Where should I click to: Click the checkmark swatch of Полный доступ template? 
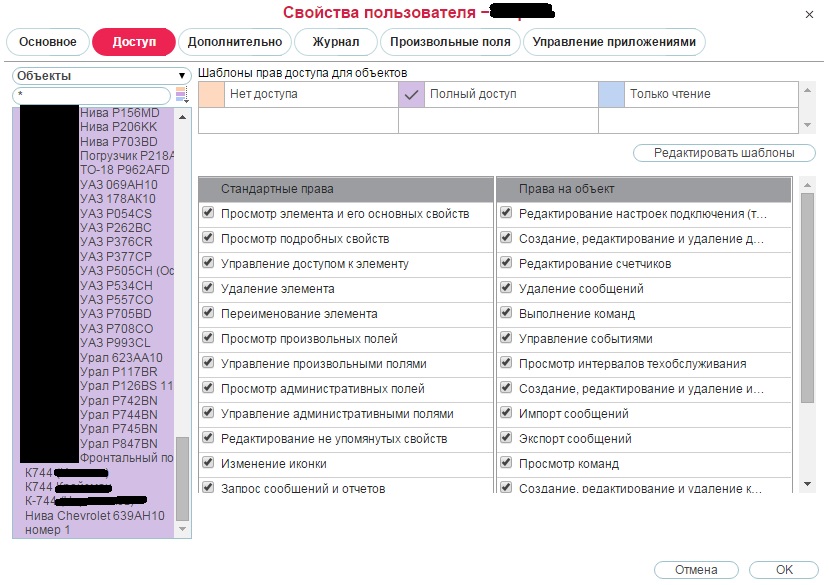pyautogui.click(x=411, y=94)
